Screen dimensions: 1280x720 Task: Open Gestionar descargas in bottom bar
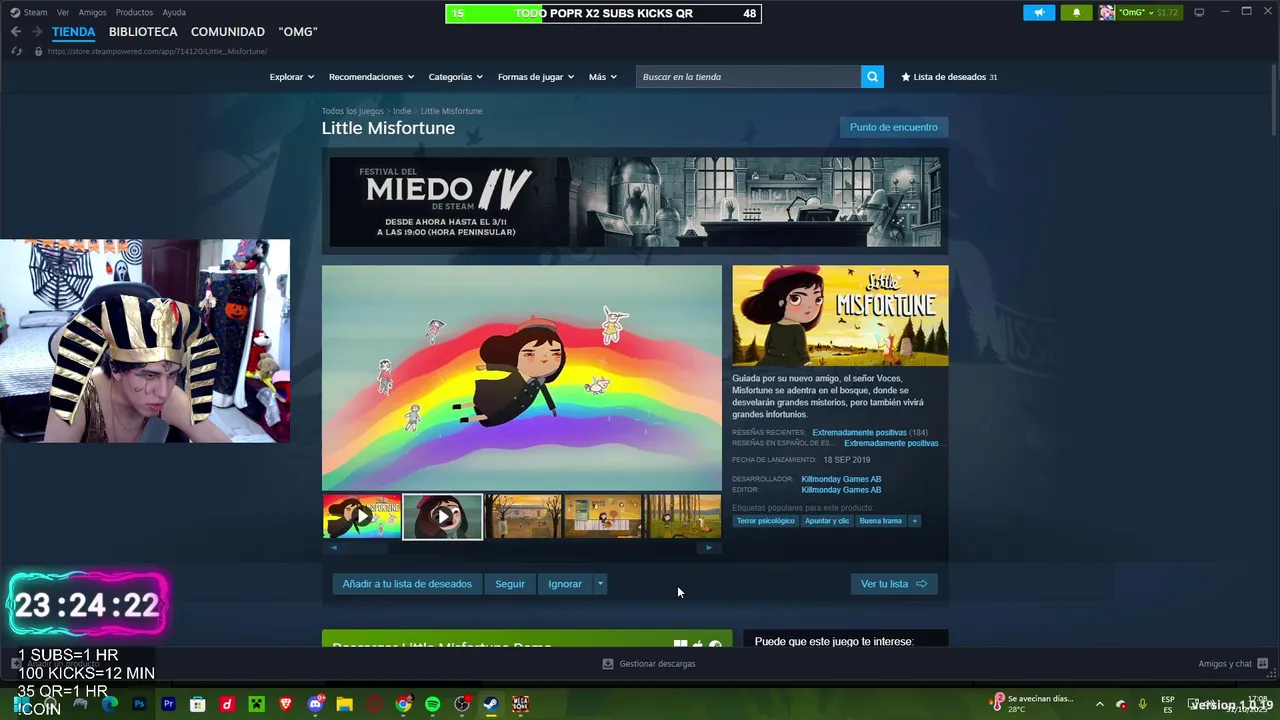649,664
